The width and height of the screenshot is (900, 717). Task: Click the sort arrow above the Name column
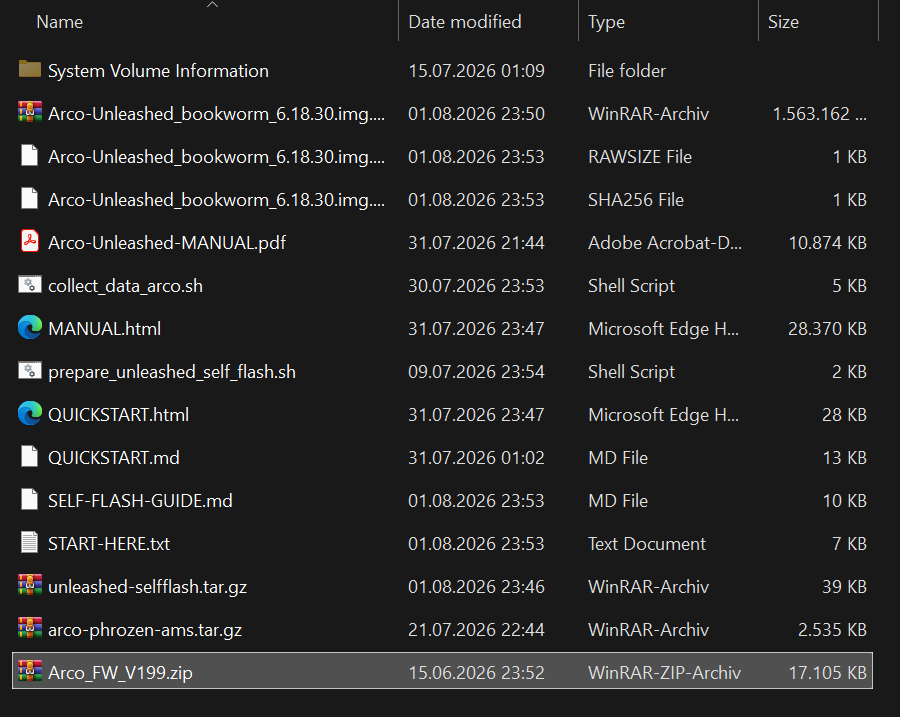coord(212,5)
